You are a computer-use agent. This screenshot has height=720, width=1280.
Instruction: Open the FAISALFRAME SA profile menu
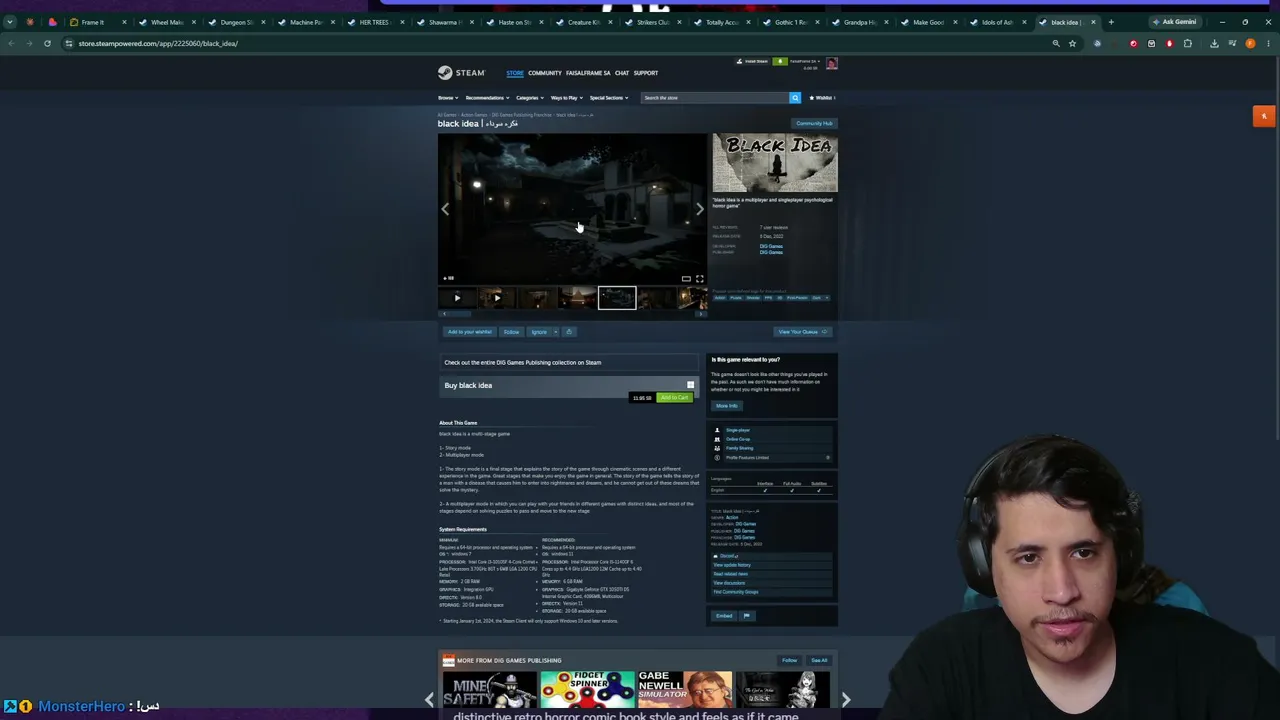588,73
